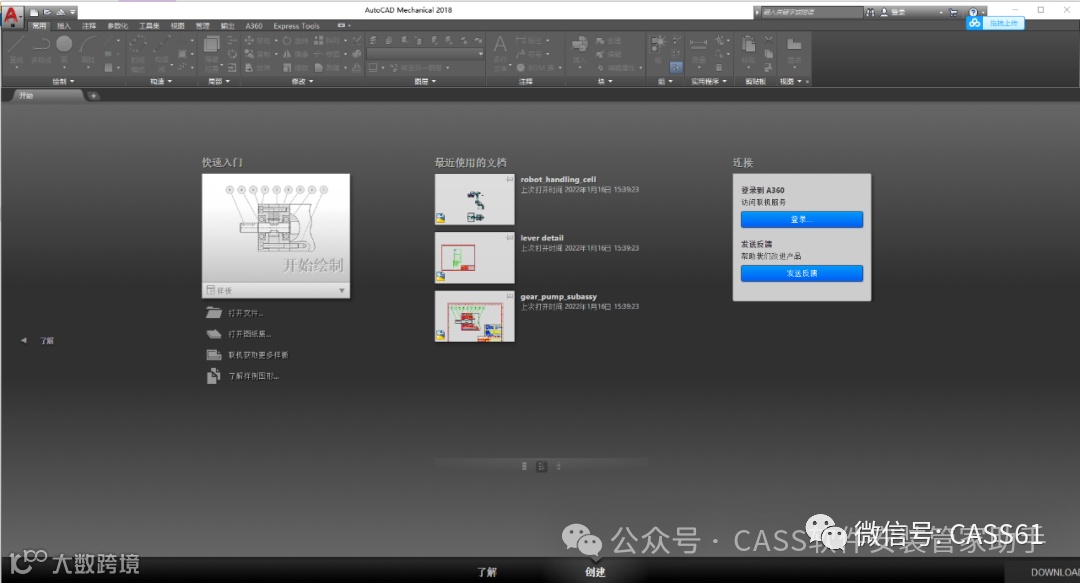The height and width of the screenshot is (583, 1080).
Task: Click the binoculars search icon in title bar
Action: [870, 12]
